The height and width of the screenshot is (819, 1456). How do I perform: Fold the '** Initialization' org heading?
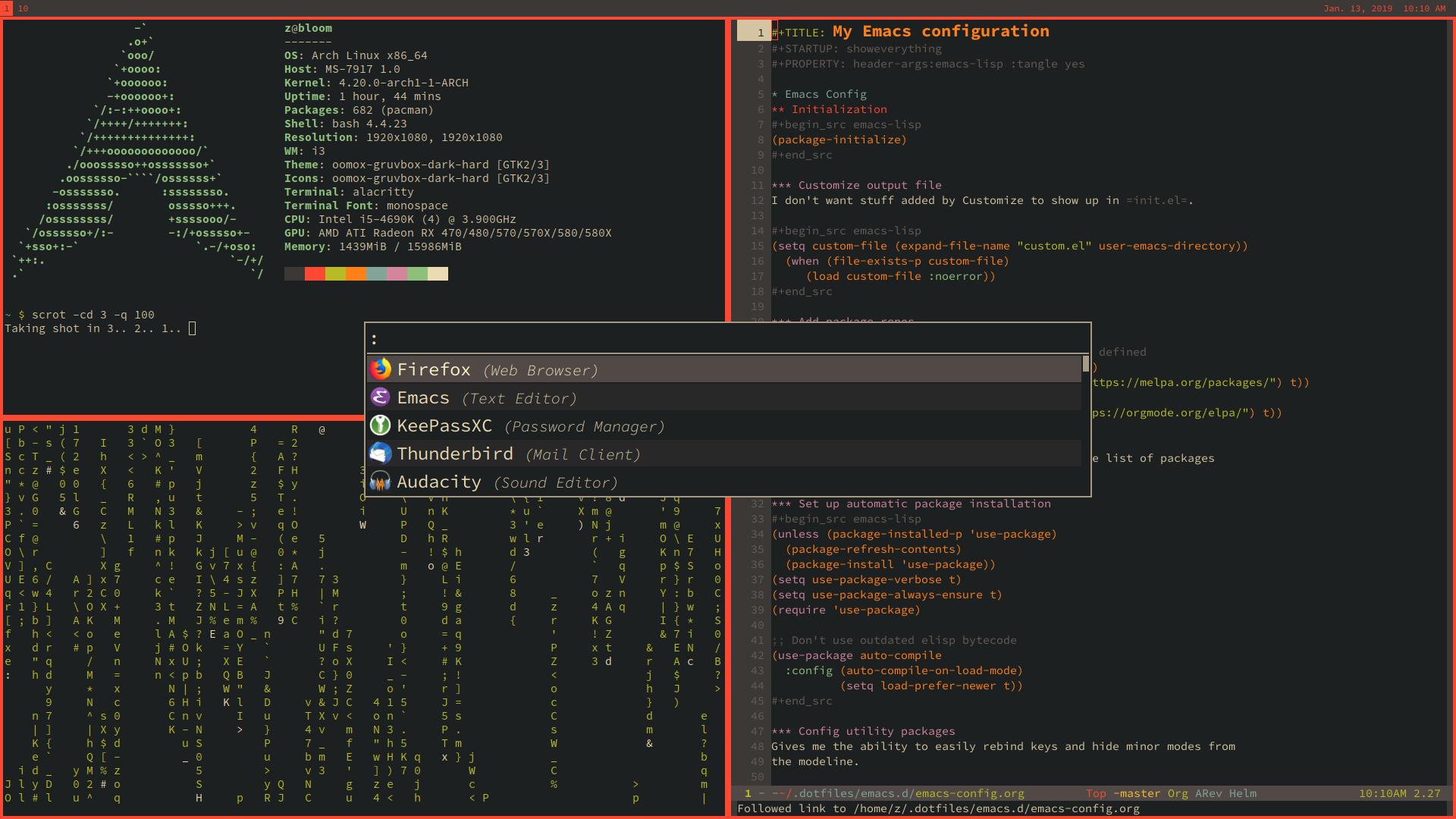point(829,109)
